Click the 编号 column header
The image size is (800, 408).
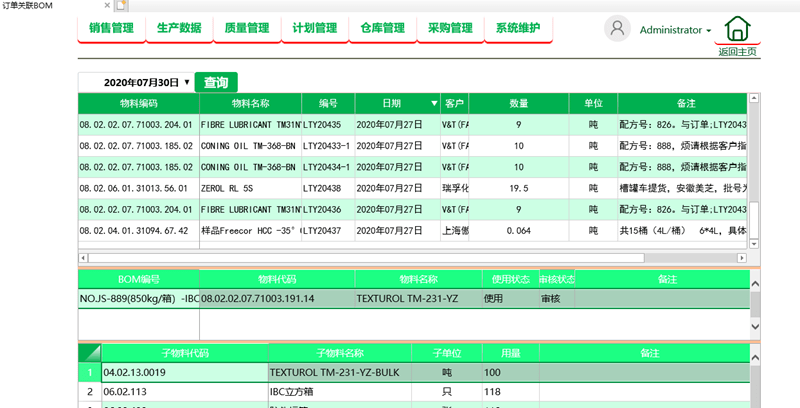click(328, 104)
